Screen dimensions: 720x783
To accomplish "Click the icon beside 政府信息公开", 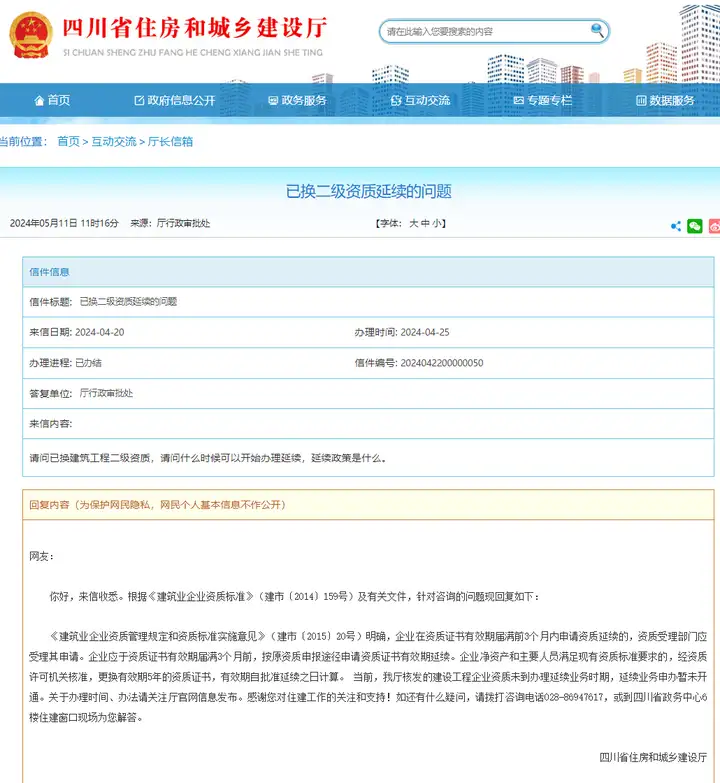I will tap(139, 101).
